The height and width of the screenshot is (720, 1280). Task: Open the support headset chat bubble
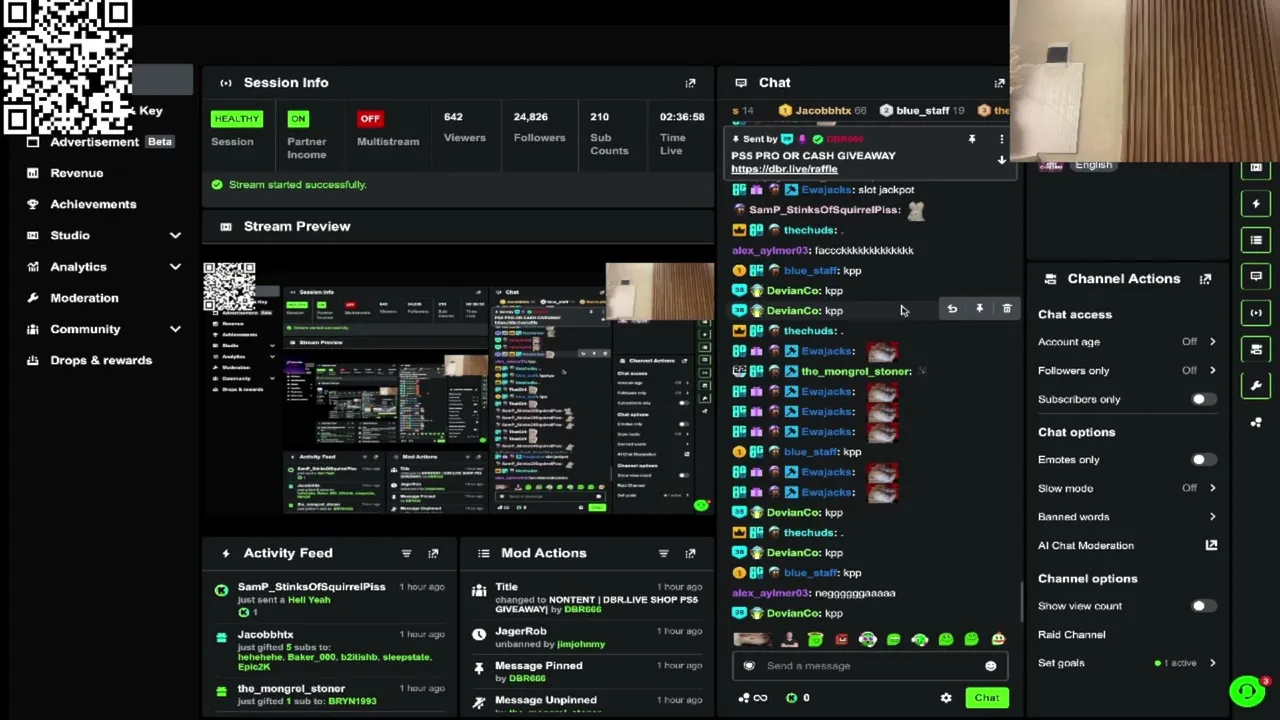(1247, 691)
